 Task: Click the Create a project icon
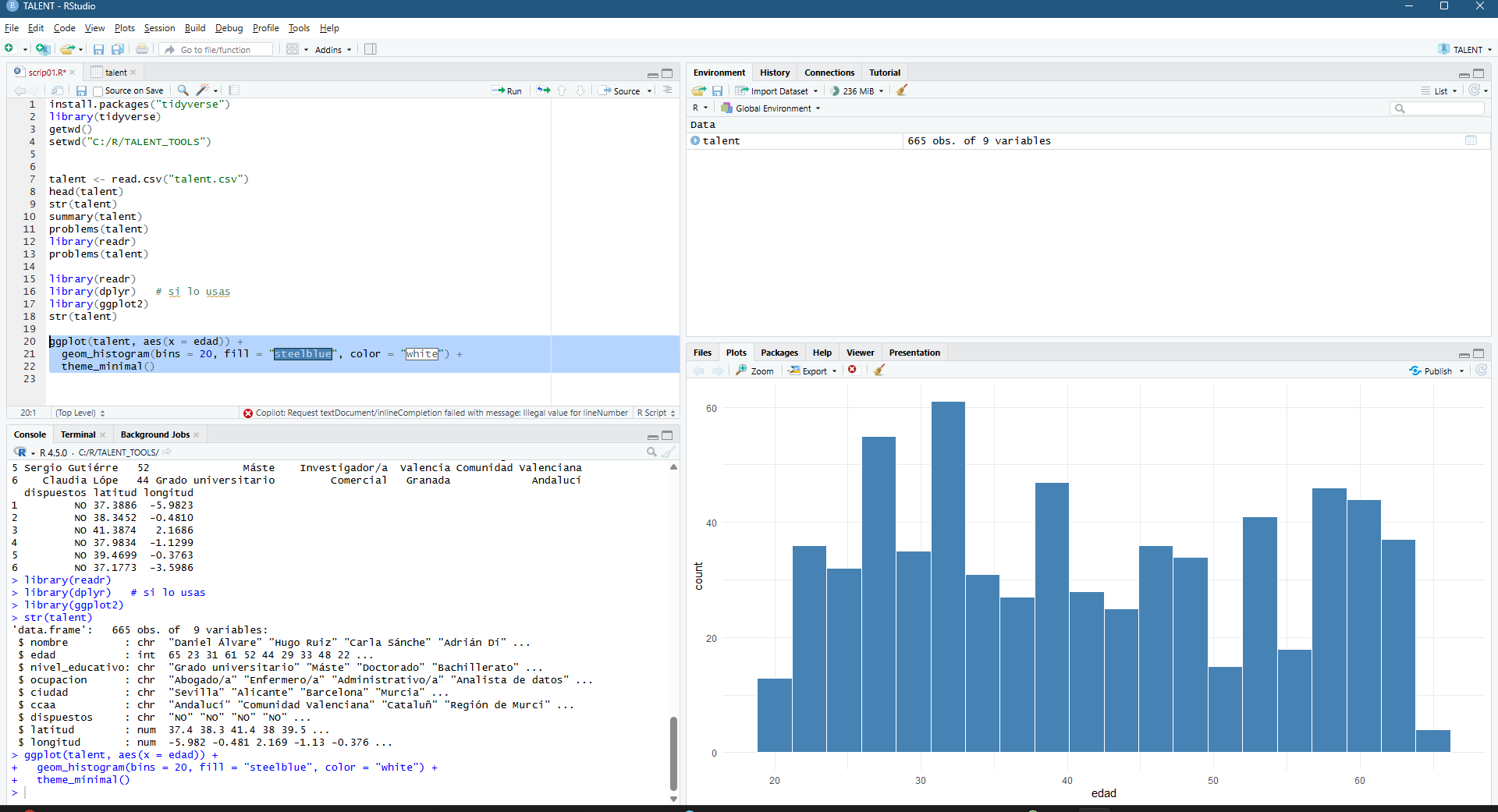pos(43,49)
